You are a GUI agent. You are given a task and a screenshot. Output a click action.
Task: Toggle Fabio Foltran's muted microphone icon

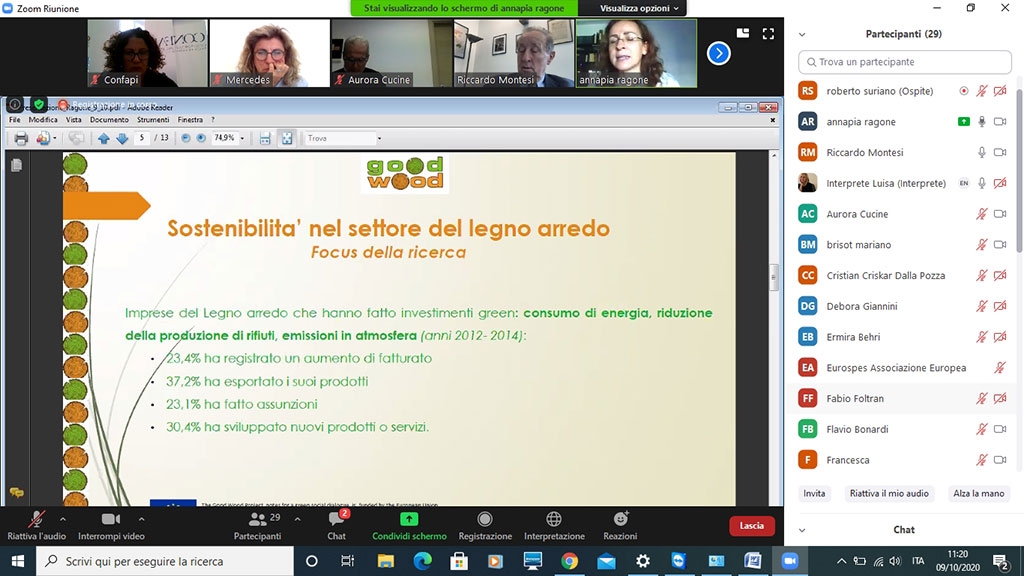(x=982, y=398)
